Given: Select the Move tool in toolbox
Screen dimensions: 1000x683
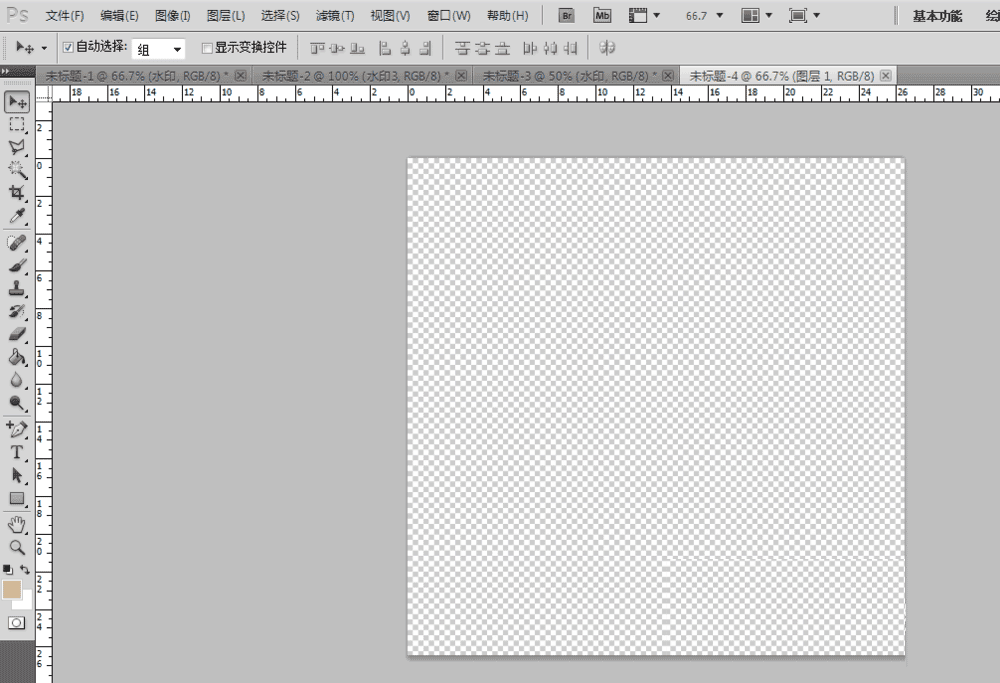Looking at the screenshot, I should [17, 102].
